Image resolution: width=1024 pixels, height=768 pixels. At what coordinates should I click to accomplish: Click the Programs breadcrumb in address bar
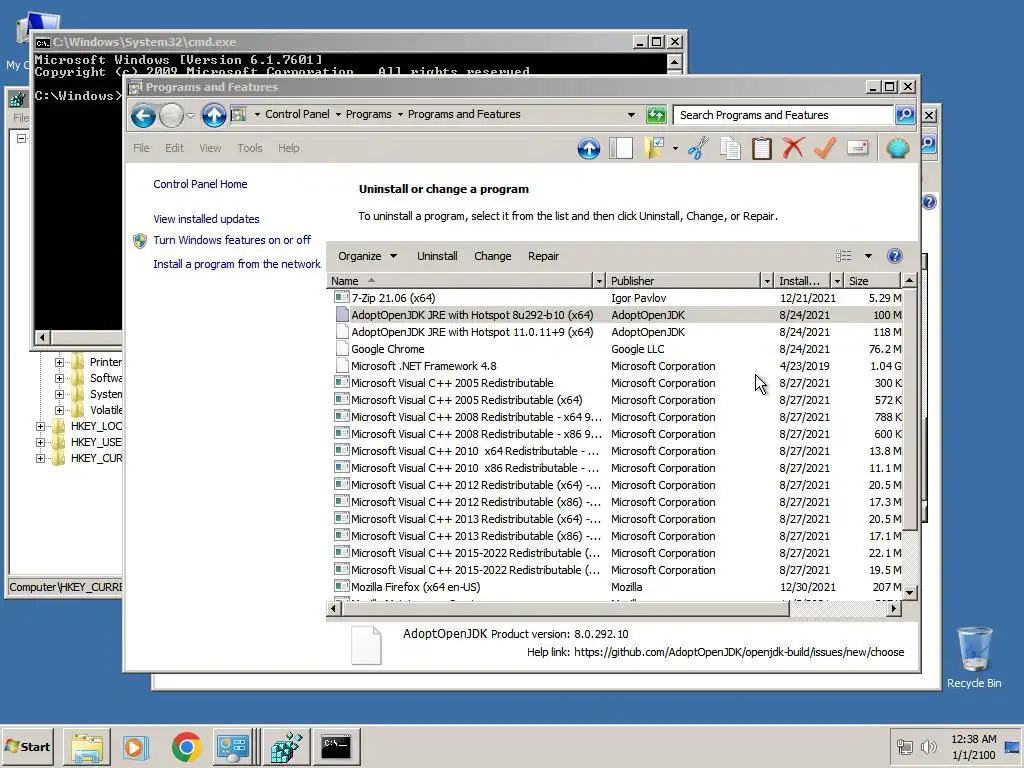[x=368, y=114]
